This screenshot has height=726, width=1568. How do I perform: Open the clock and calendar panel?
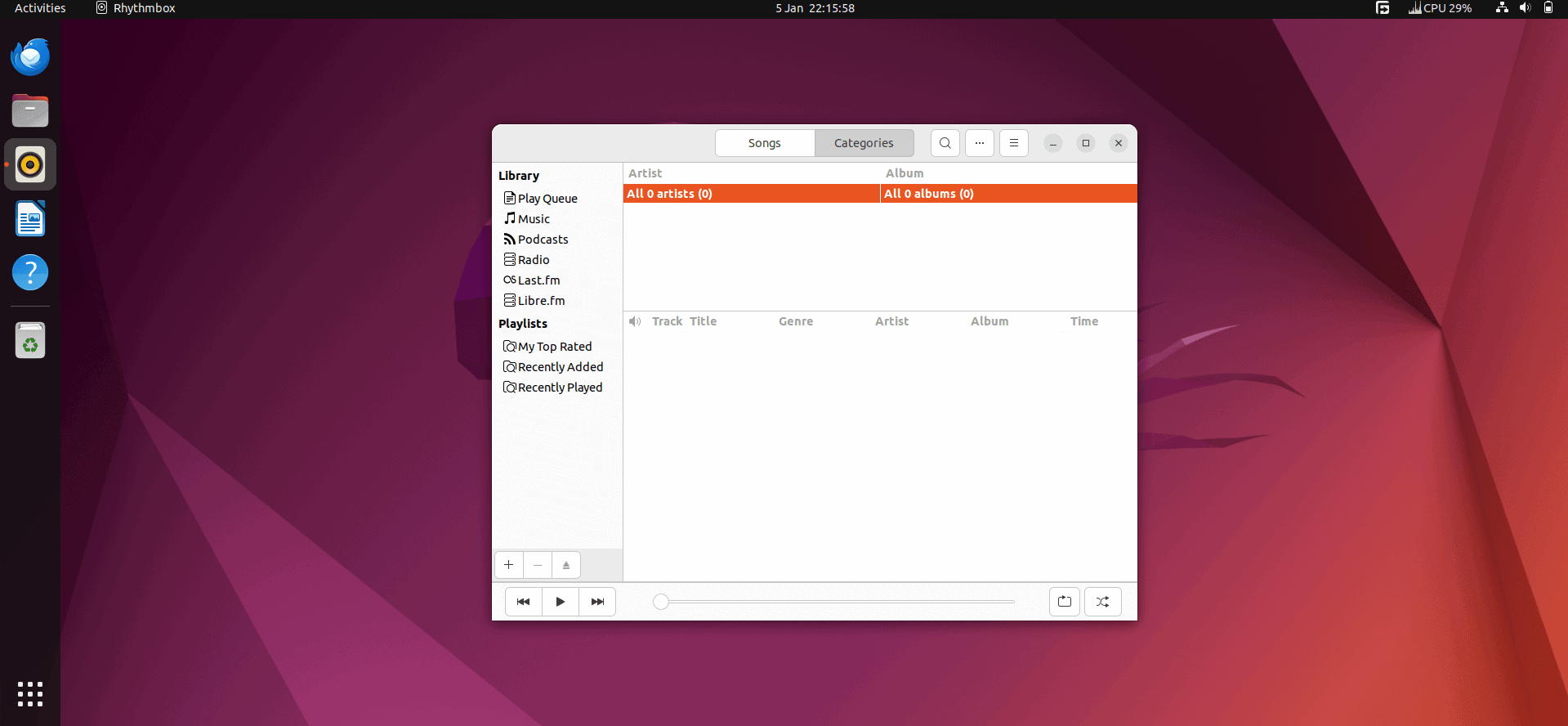click(815, 8)
